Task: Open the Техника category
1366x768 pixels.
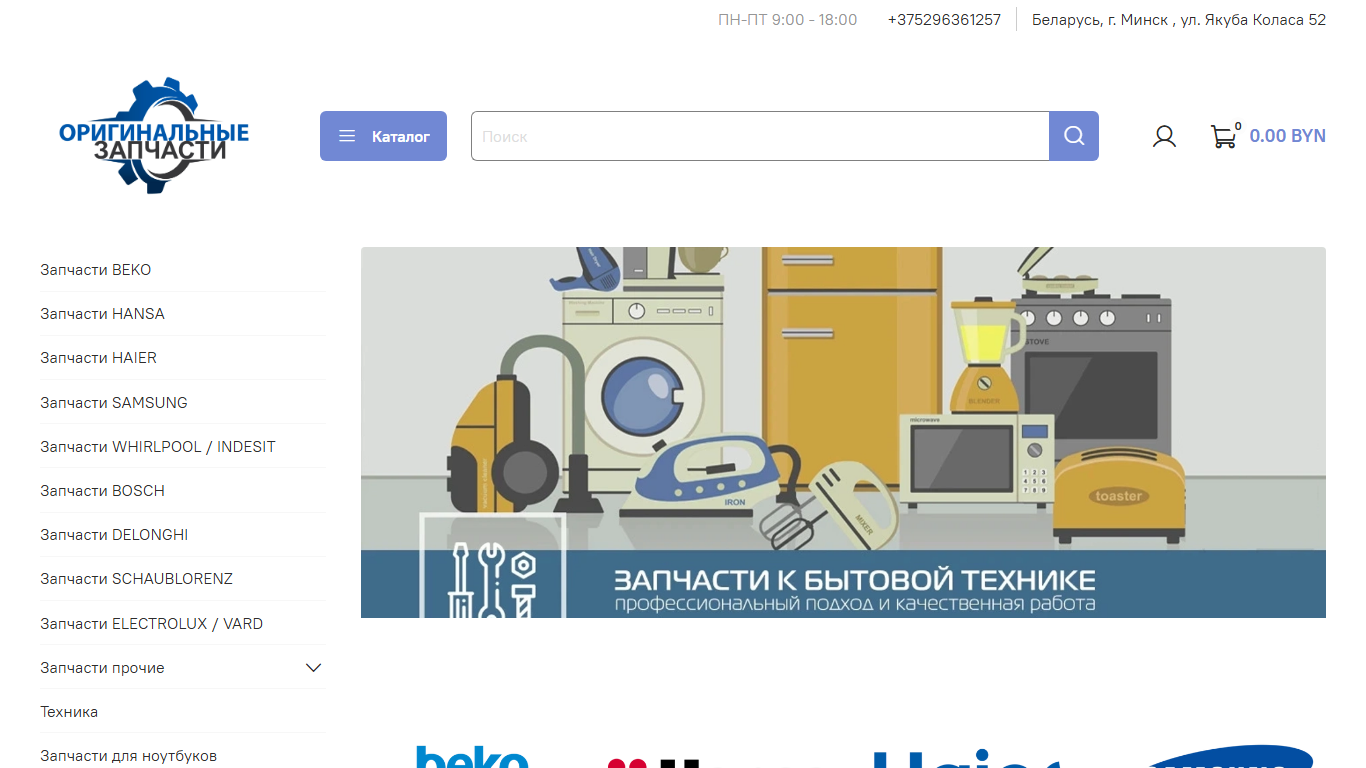Action: pyautogui.click(x=69, y=711)
